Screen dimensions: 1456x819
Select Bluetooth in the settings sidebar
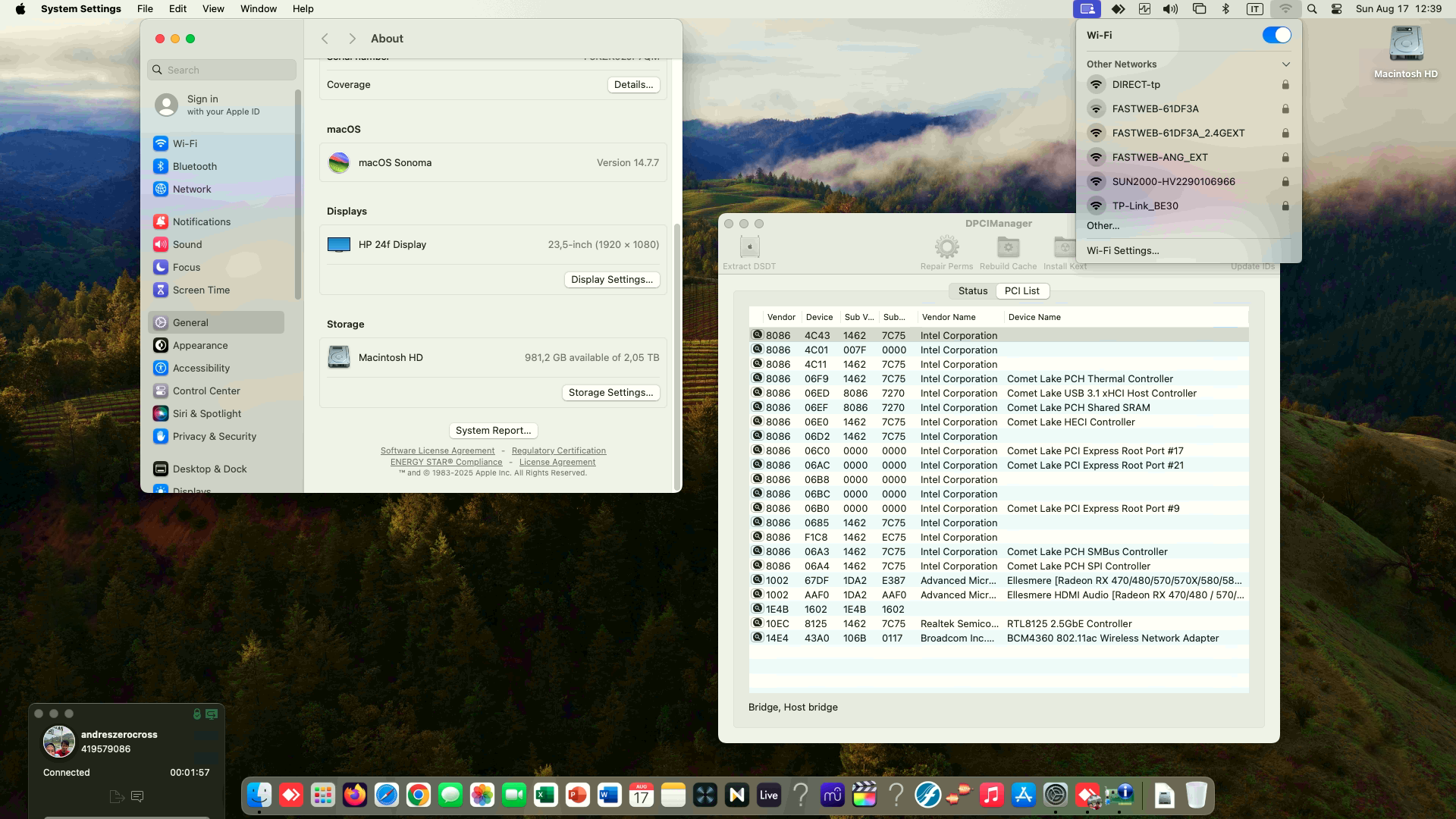pos(216,166)
